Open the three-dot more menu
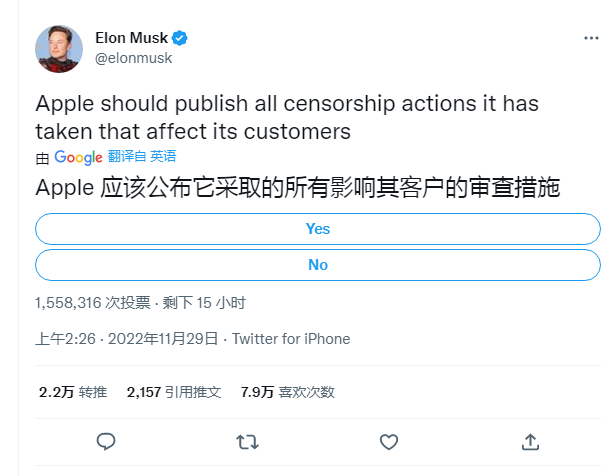This screenshot has height=476, width=616. pos(591,38)
